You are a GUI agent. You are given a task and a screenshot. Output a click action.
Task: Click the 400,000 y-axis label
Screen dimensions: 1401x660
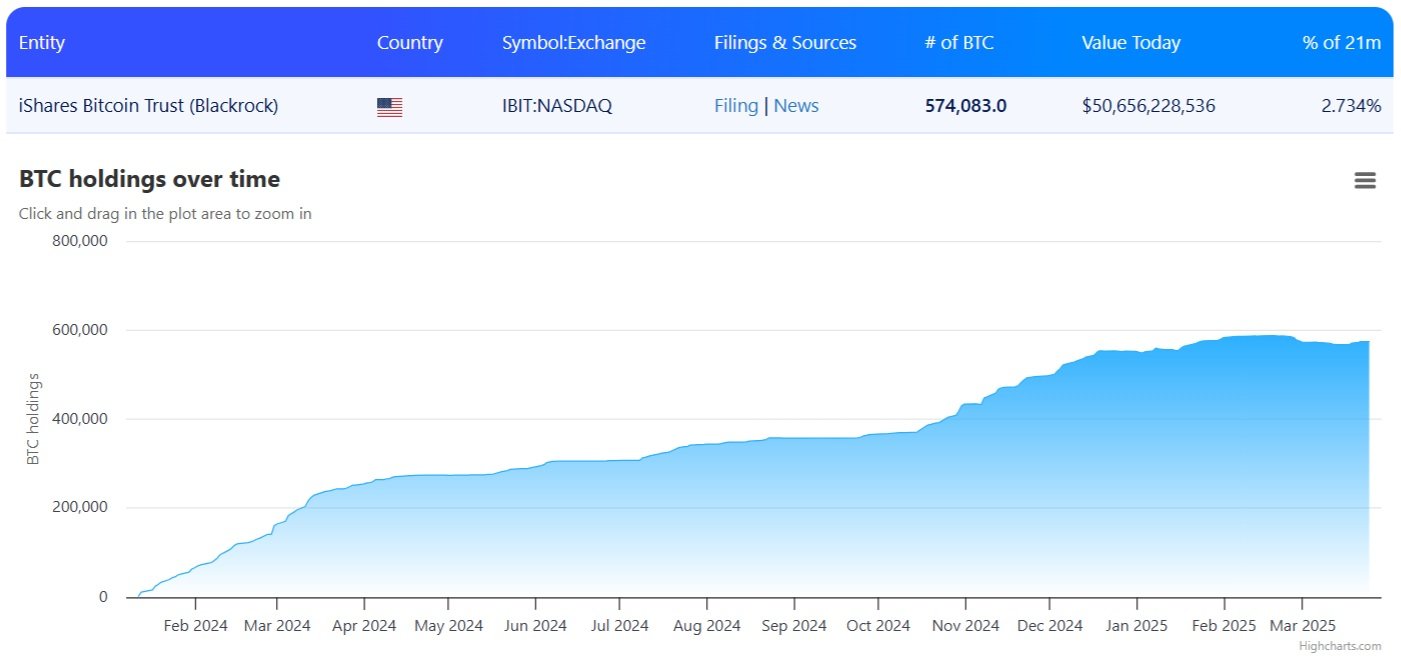coord(79,419)
